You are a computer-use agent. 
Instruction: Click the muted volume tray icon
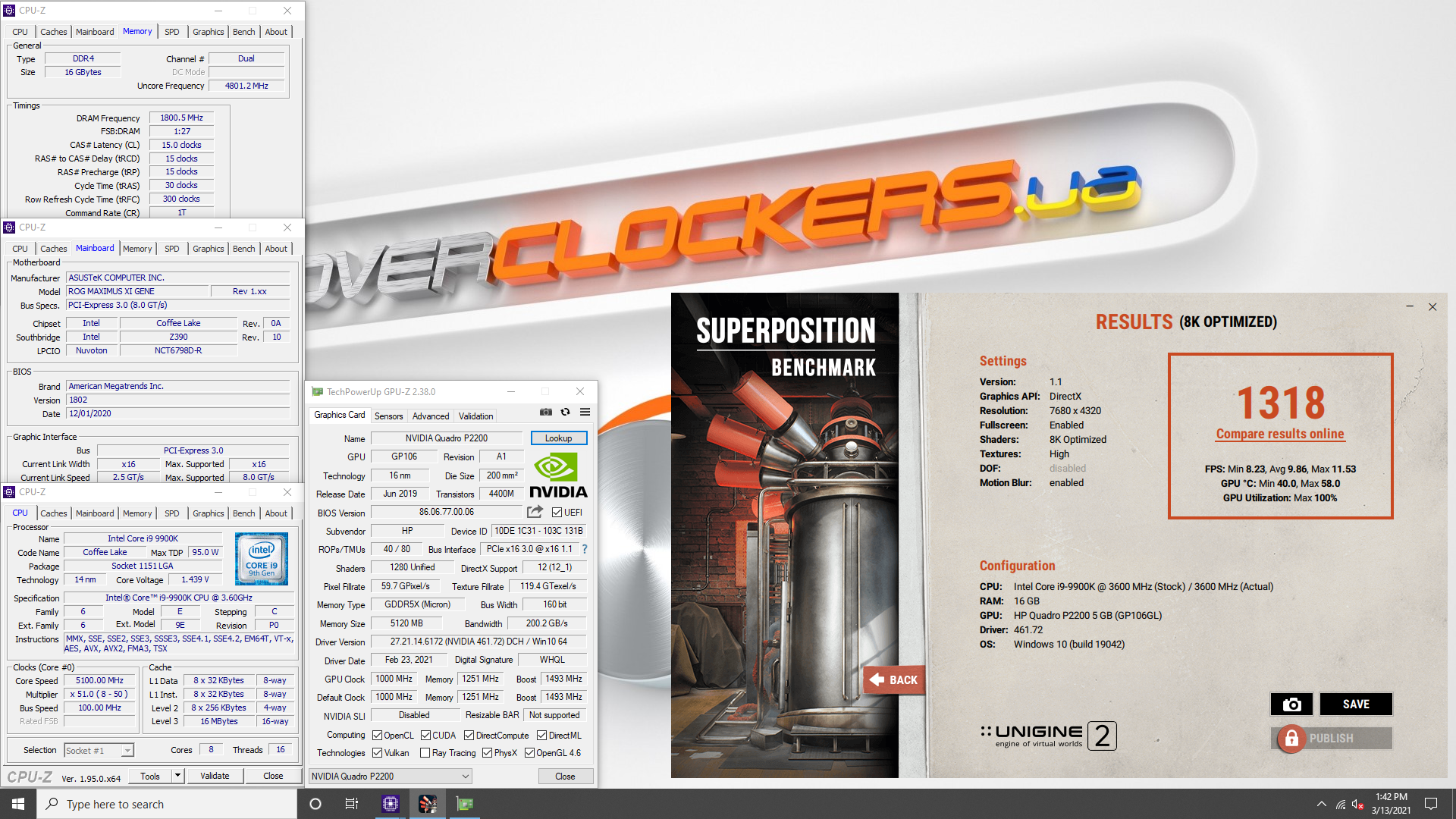click(x=1358, y=804)
